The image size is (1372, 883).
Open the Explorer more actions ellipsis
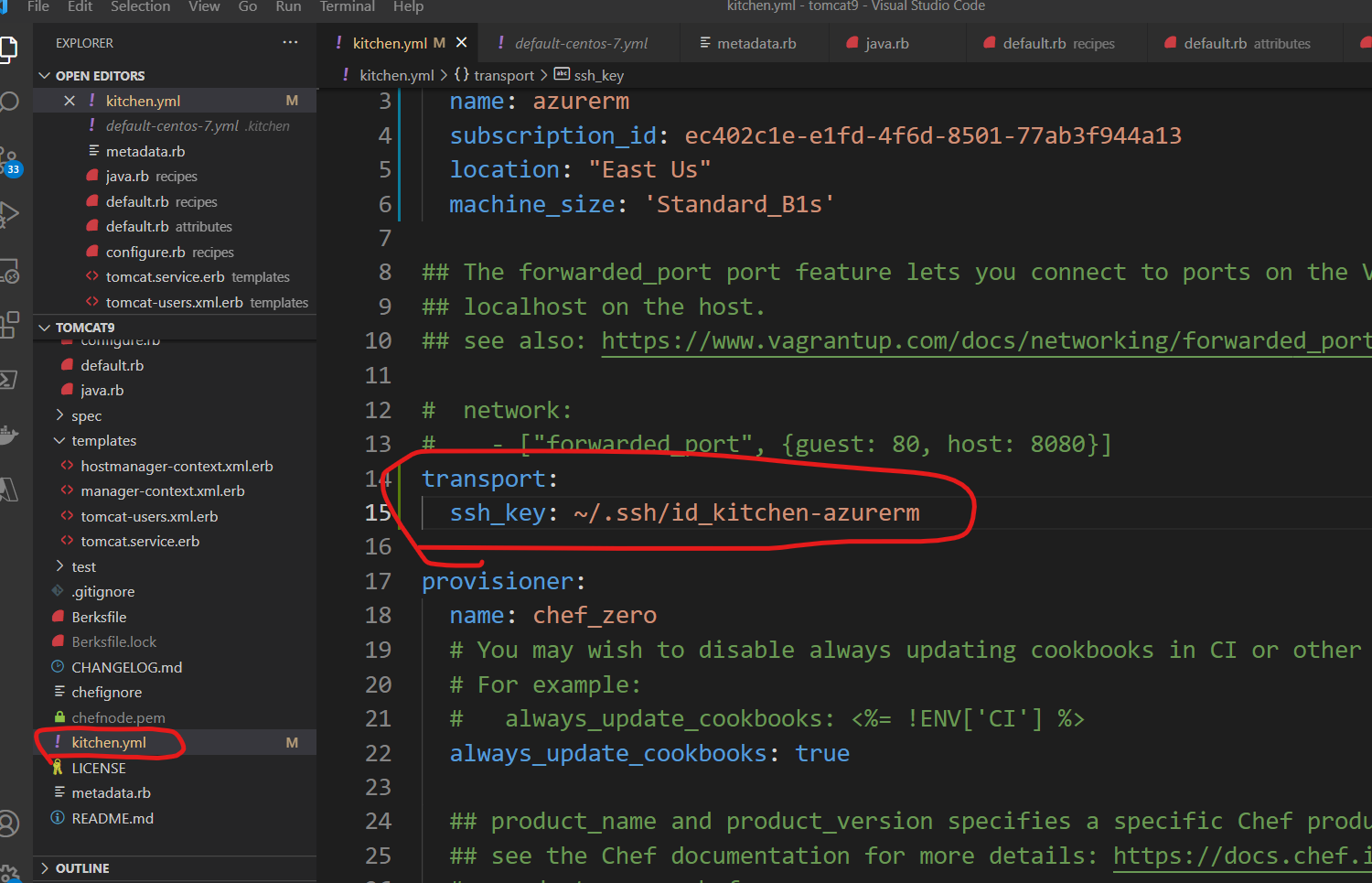[290, 43]
